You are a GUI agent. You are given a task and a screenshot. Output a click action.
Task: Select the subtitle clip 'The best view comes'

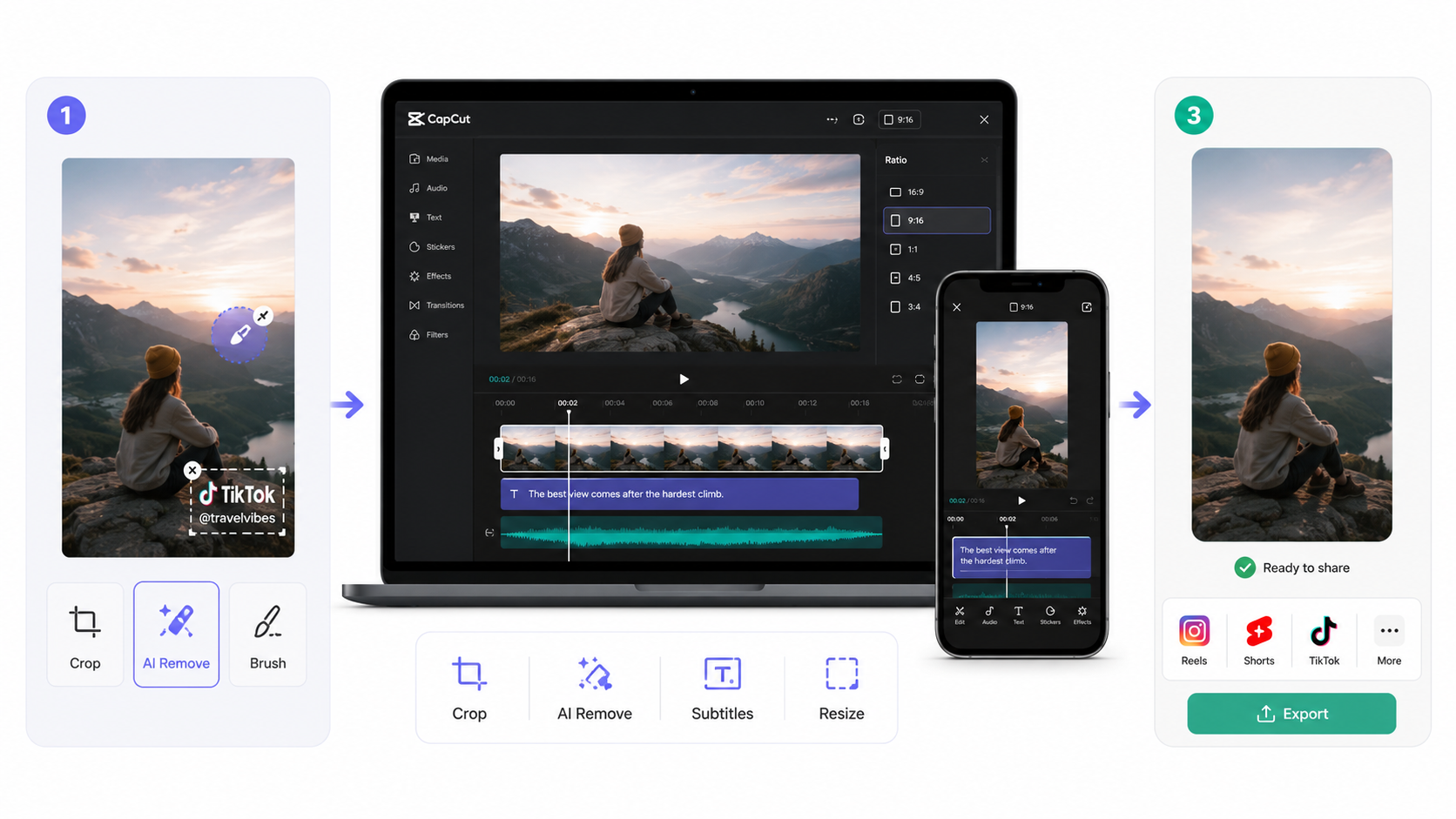click(x=679, y=493)
